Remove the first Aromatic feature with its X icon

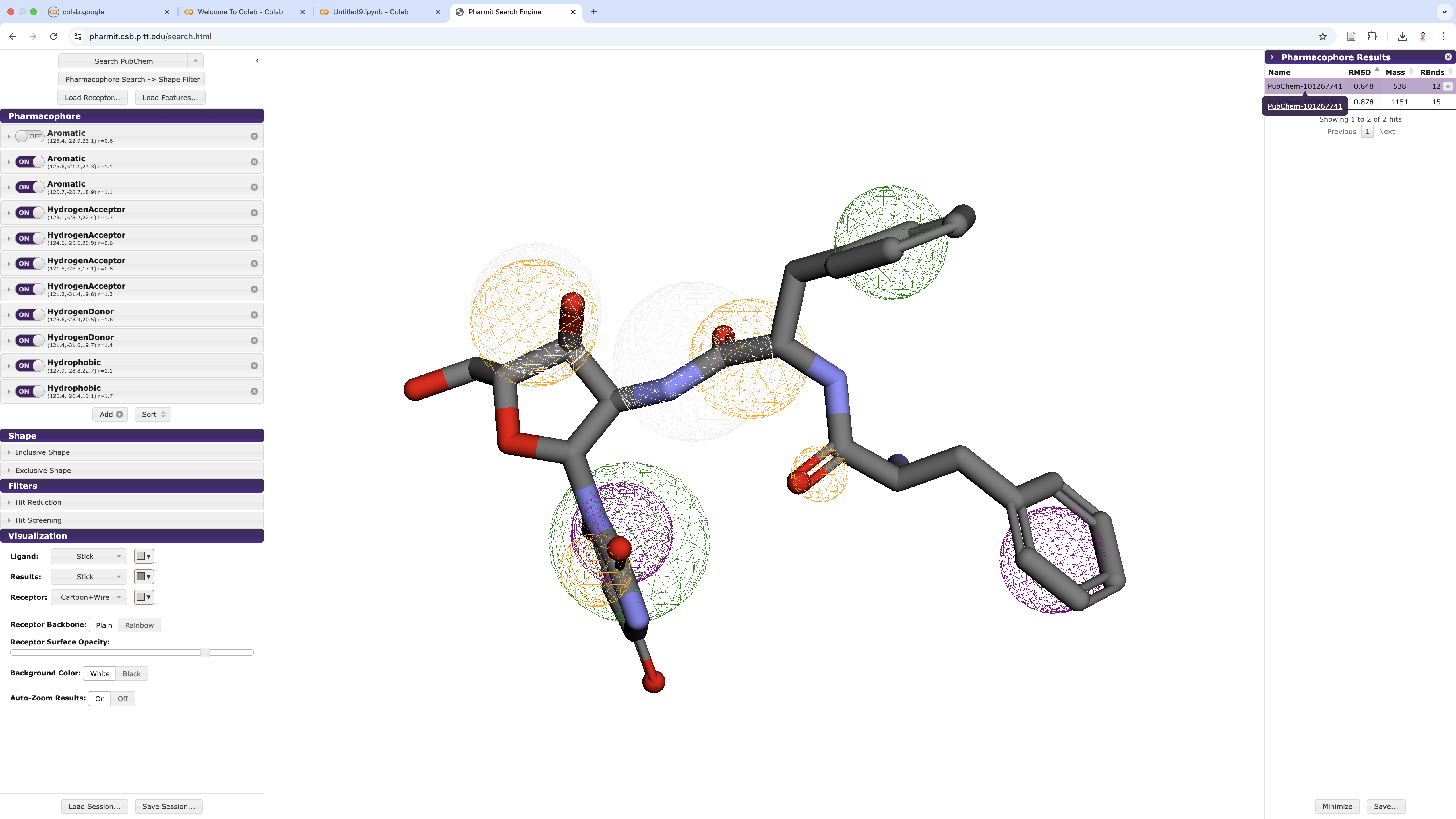coord(254,136)
